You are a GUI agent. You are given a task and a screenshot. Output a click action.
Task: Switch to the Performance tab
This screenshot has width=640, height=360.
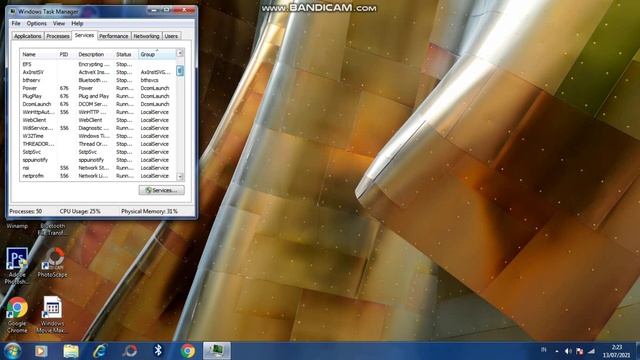pos(114,36)
